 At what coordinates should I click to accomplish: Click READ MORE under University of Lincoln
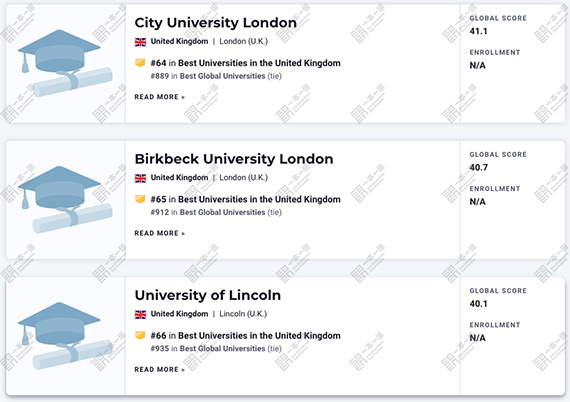pyautogui.click(x=160, y=370)
